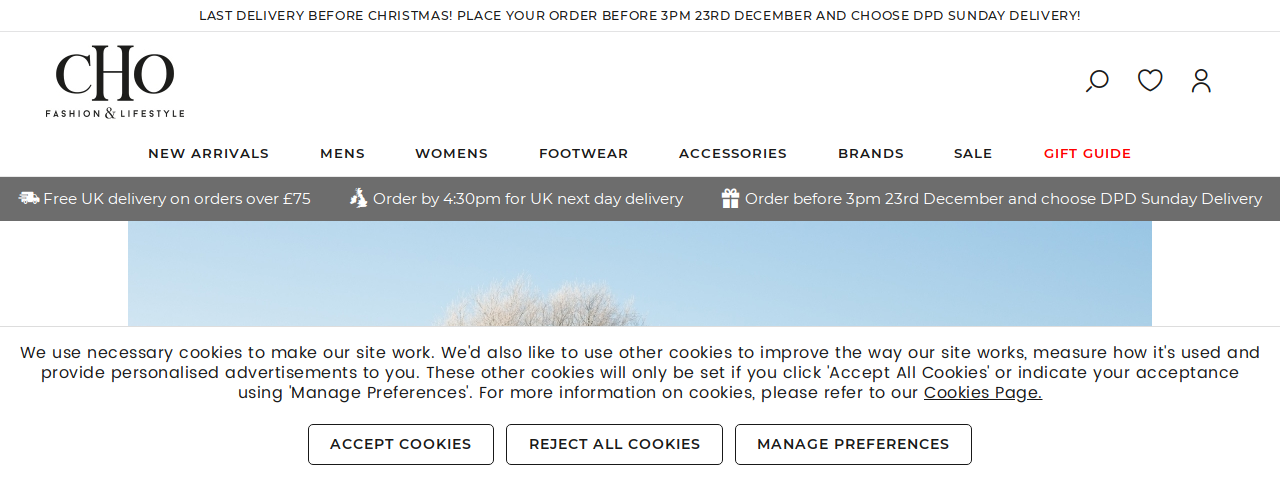Open Manage Preferences for cookies
Screen dimensions: 1280x480
point(853,444)
